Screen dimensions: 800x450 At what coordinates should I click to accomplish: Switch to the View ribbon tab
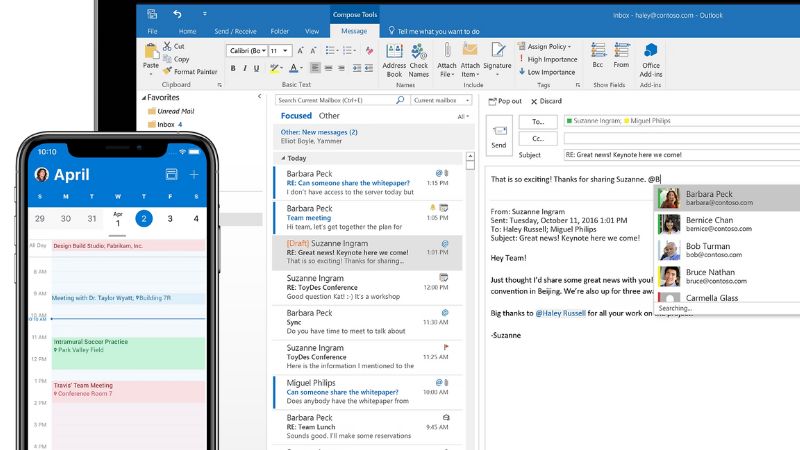coord(312,31)
